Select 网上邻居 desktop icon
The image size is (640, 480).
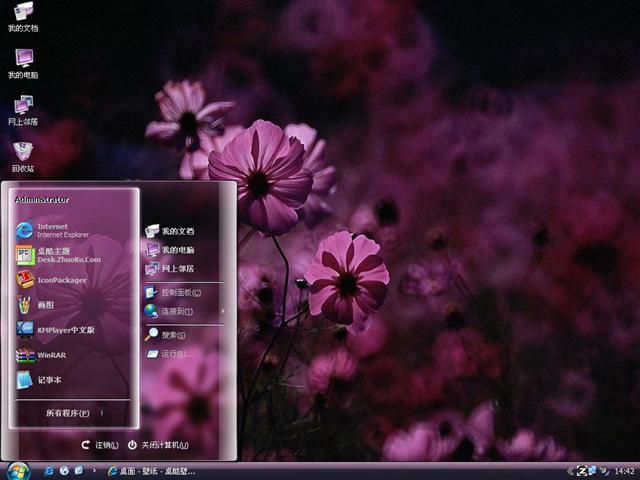23,111
